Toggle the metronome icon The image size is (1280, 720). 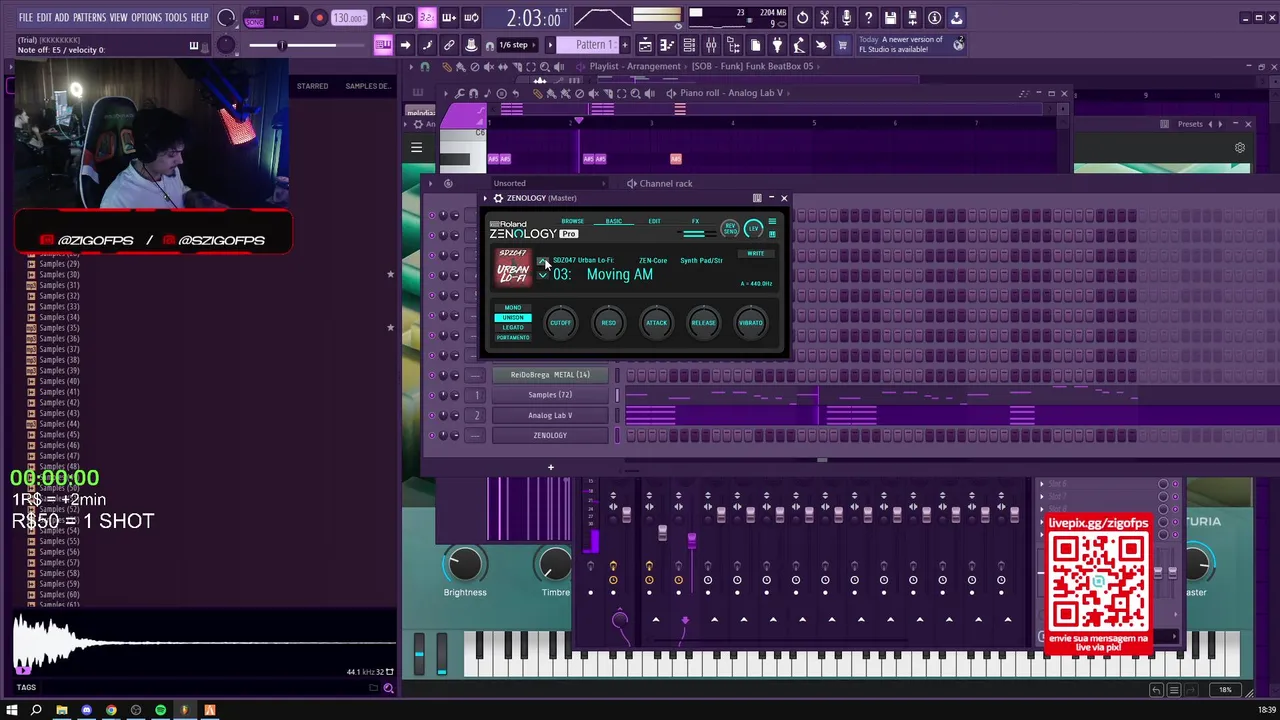pyautogui.click(x=383, y=18)
